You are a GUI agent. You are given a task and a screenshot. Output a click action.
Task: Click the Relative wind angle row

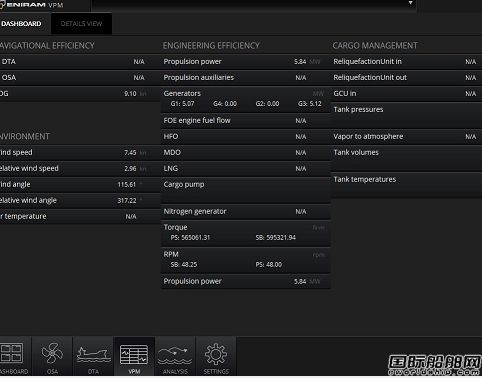pyautogui.click(x=79, y=201)
